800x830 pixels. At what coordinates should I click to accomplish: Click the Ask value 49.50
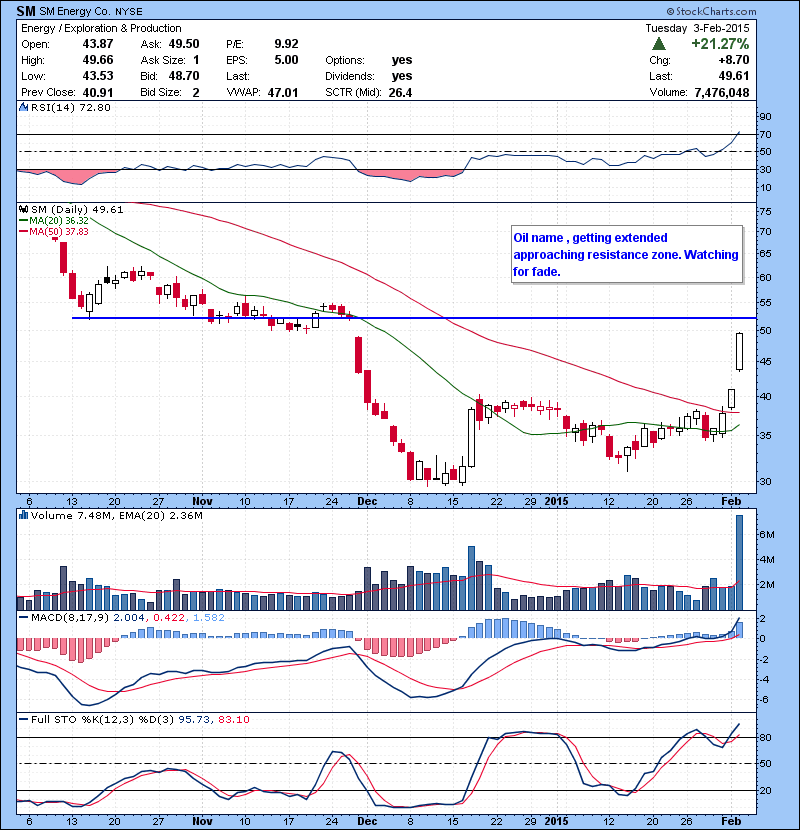coord(184,44)
